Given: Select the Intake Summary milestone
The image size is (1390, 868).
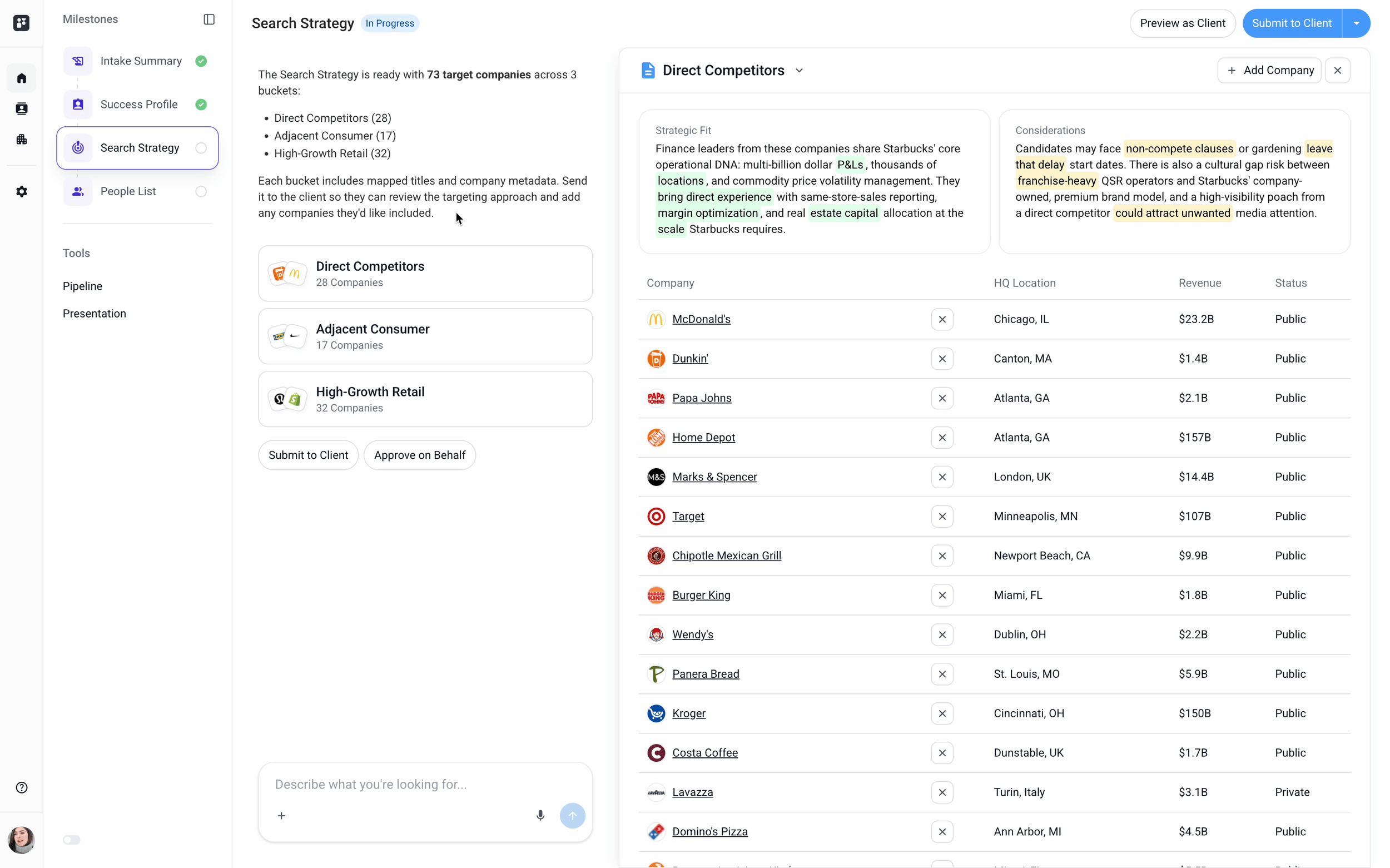Looking at the screenshot, I should [141, 61].
